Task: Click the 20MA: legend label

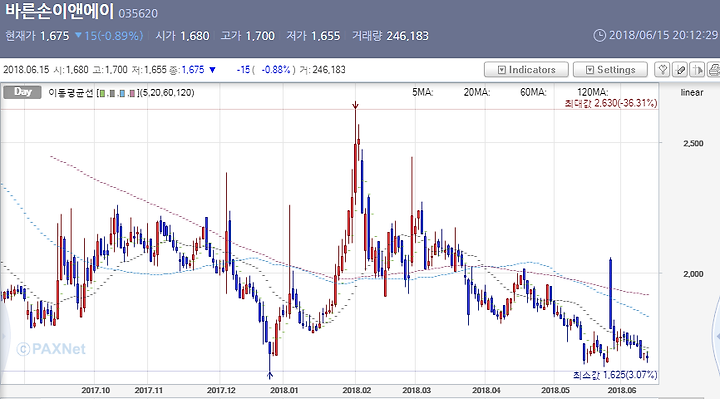Action: coord(477,92)
